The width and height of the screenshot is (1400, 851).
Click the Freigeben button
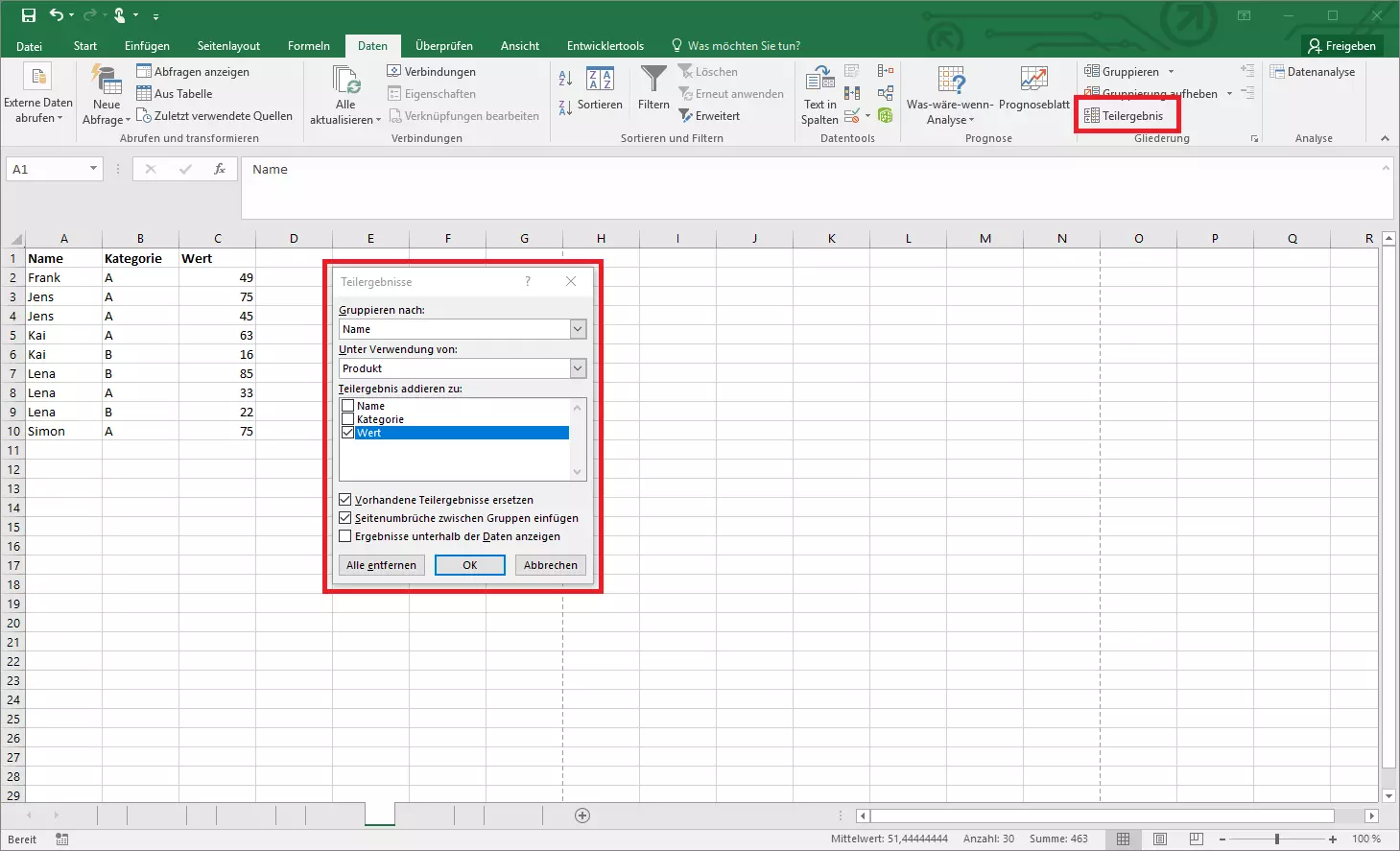1341,45
